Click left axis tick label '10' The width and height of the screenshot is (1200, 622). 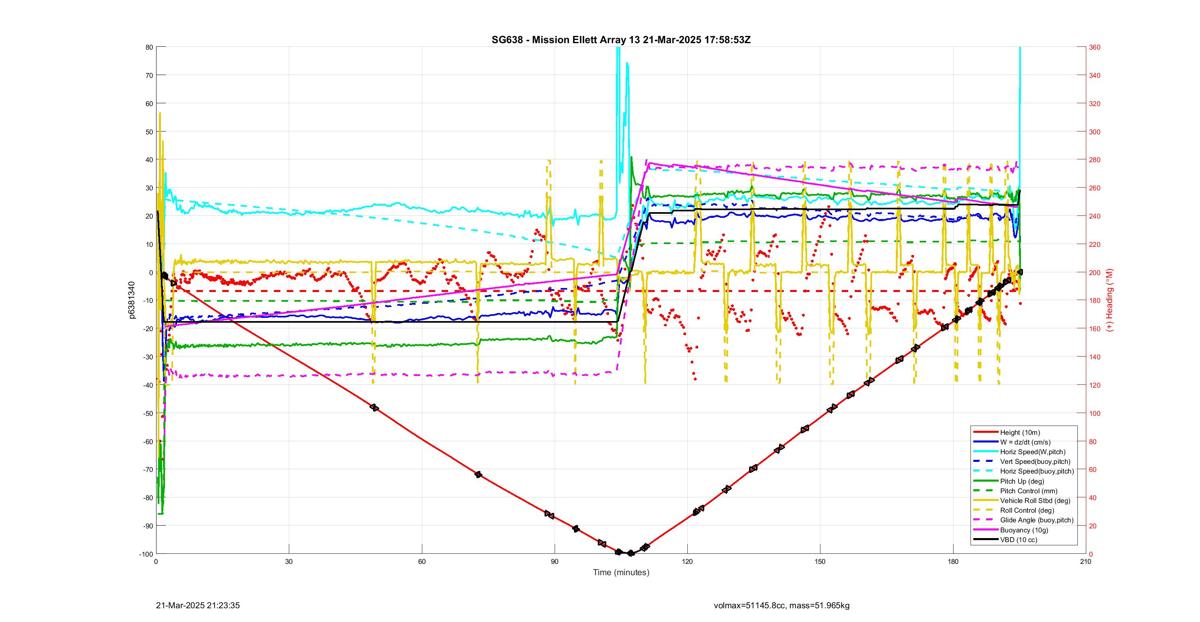point(149,244)
